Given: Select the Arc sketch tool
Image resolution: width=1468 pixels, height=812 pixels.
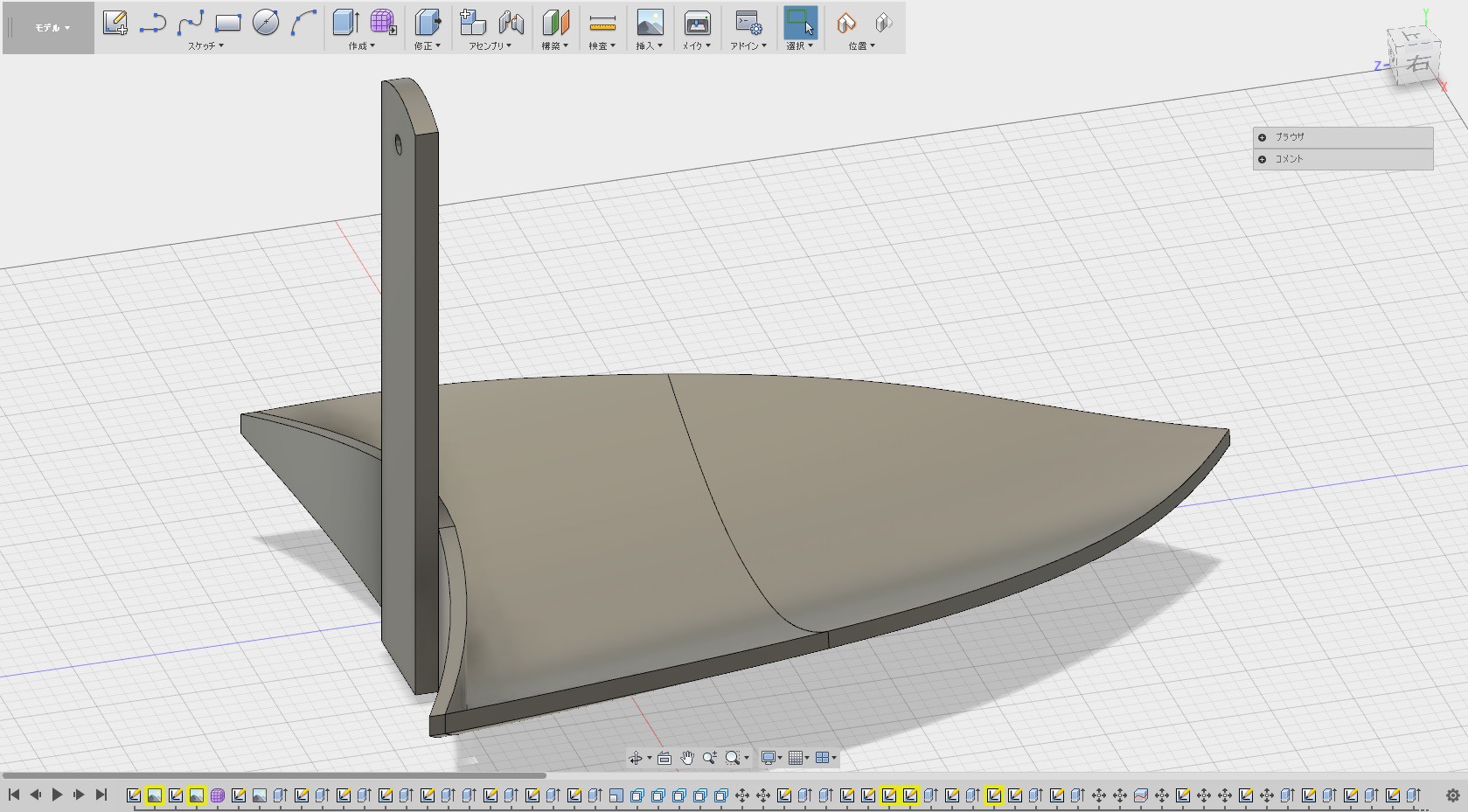Looking at the screenshot, I should point(303,23).
